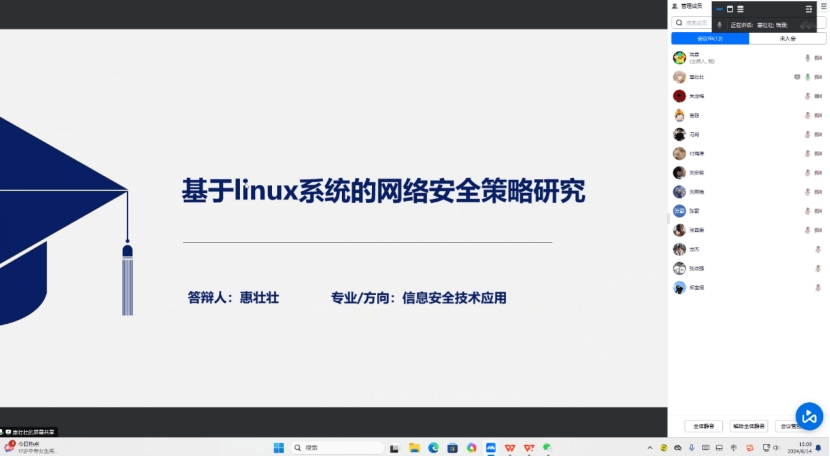Click the blue floating assistant icon
Viewport: 830px width, 456px height.
point(808,416)
